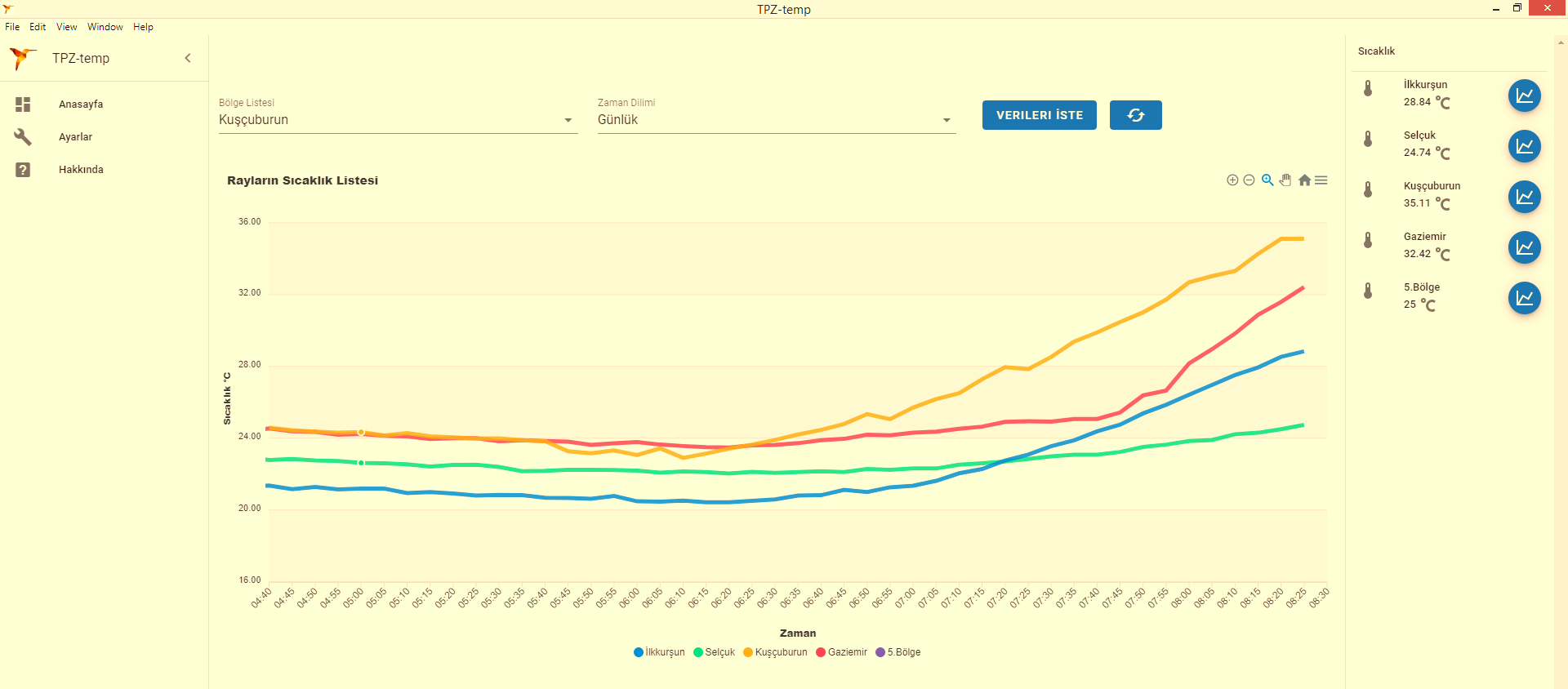
Task: Collapse the sidebar with the chevron
Action: click(x=188, y=58)
